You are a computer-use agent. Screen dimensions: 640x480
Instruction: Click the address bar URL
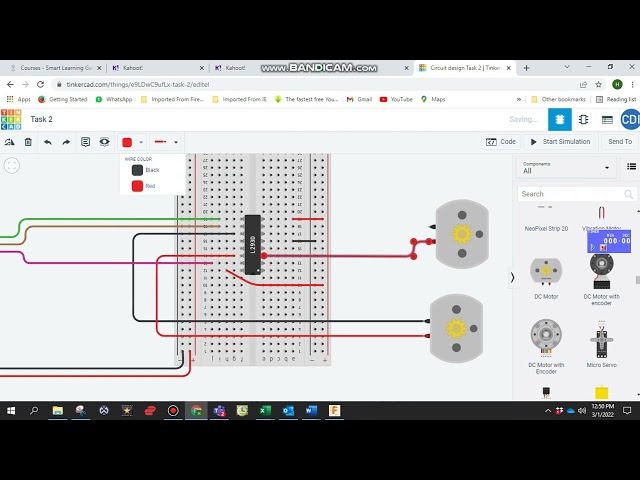tap(138, 84)
